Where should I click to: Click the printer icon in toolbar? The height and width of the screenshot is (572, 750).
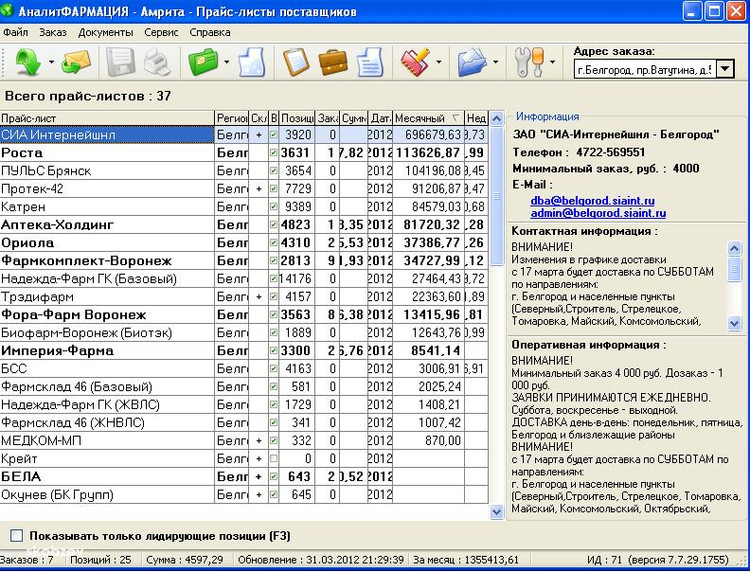tap(158, 63)
